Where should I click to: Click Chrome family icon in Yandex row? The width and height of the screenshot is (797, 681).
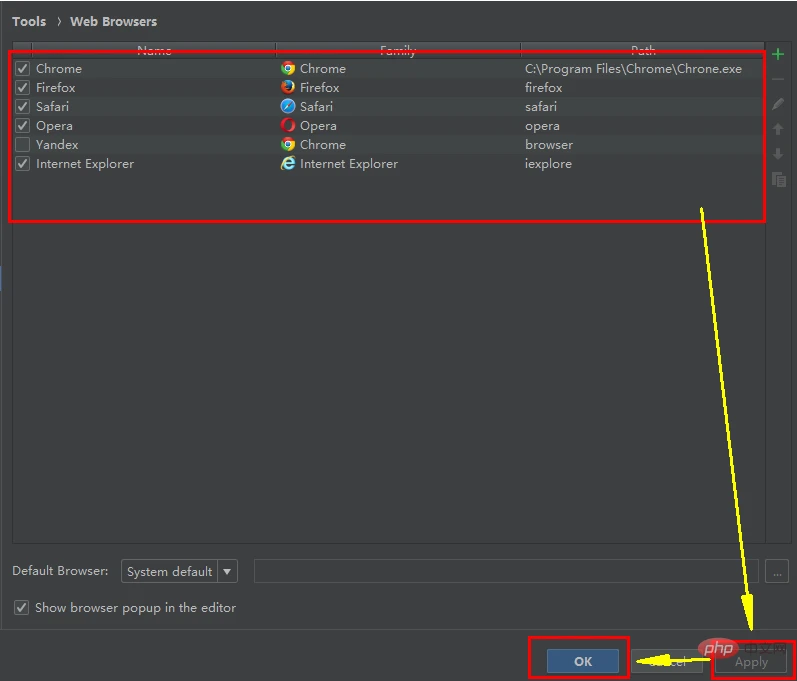288,144
